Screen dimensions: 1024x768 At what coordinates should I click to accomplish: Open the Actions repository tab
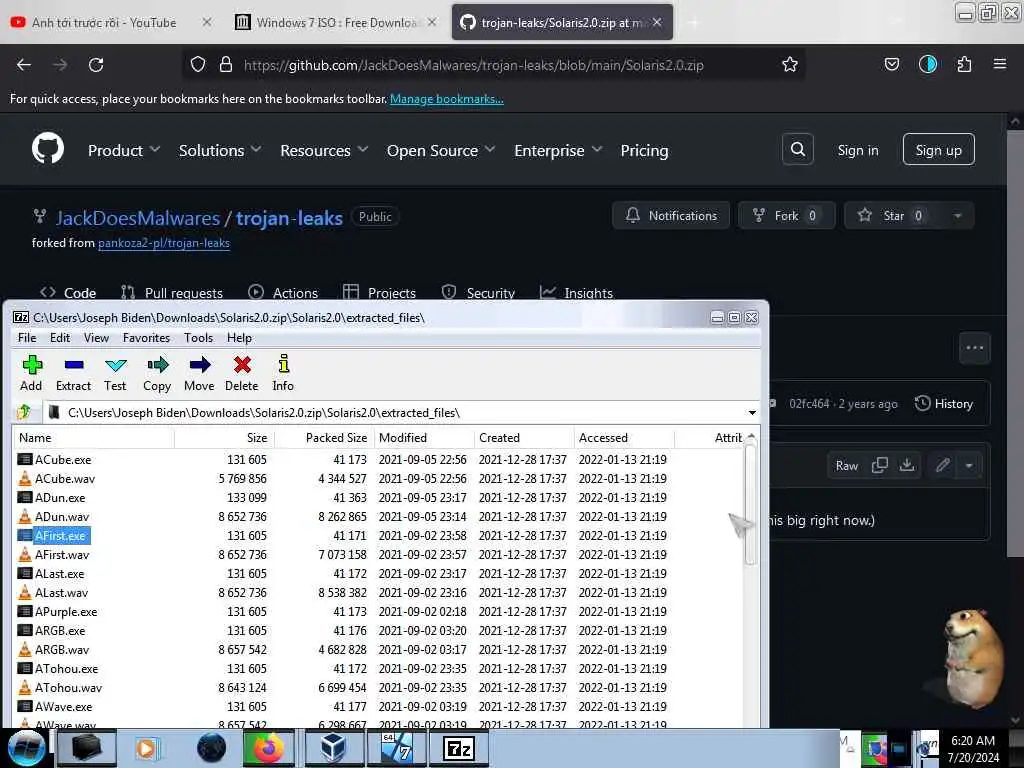(x=283, y=293)
